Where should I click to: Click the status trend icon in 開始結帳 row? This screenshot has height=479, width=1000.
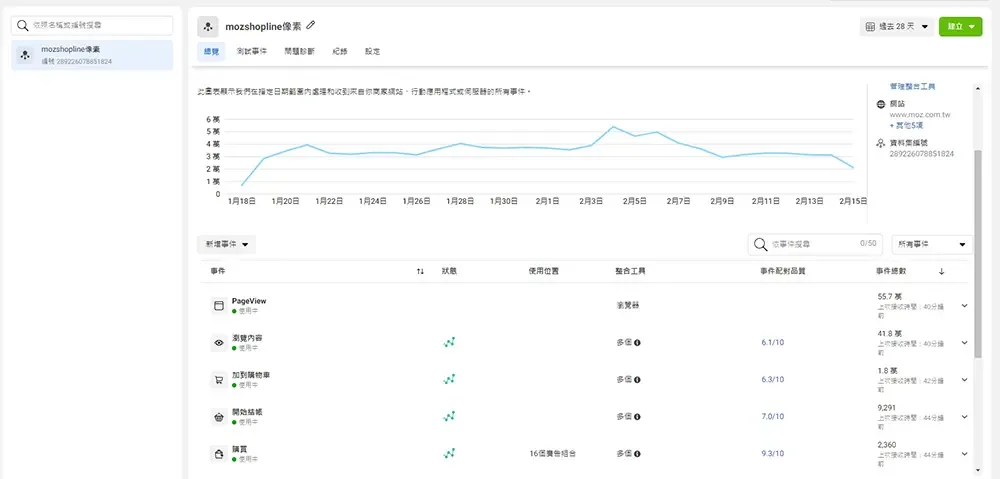(x=449, y=416)
